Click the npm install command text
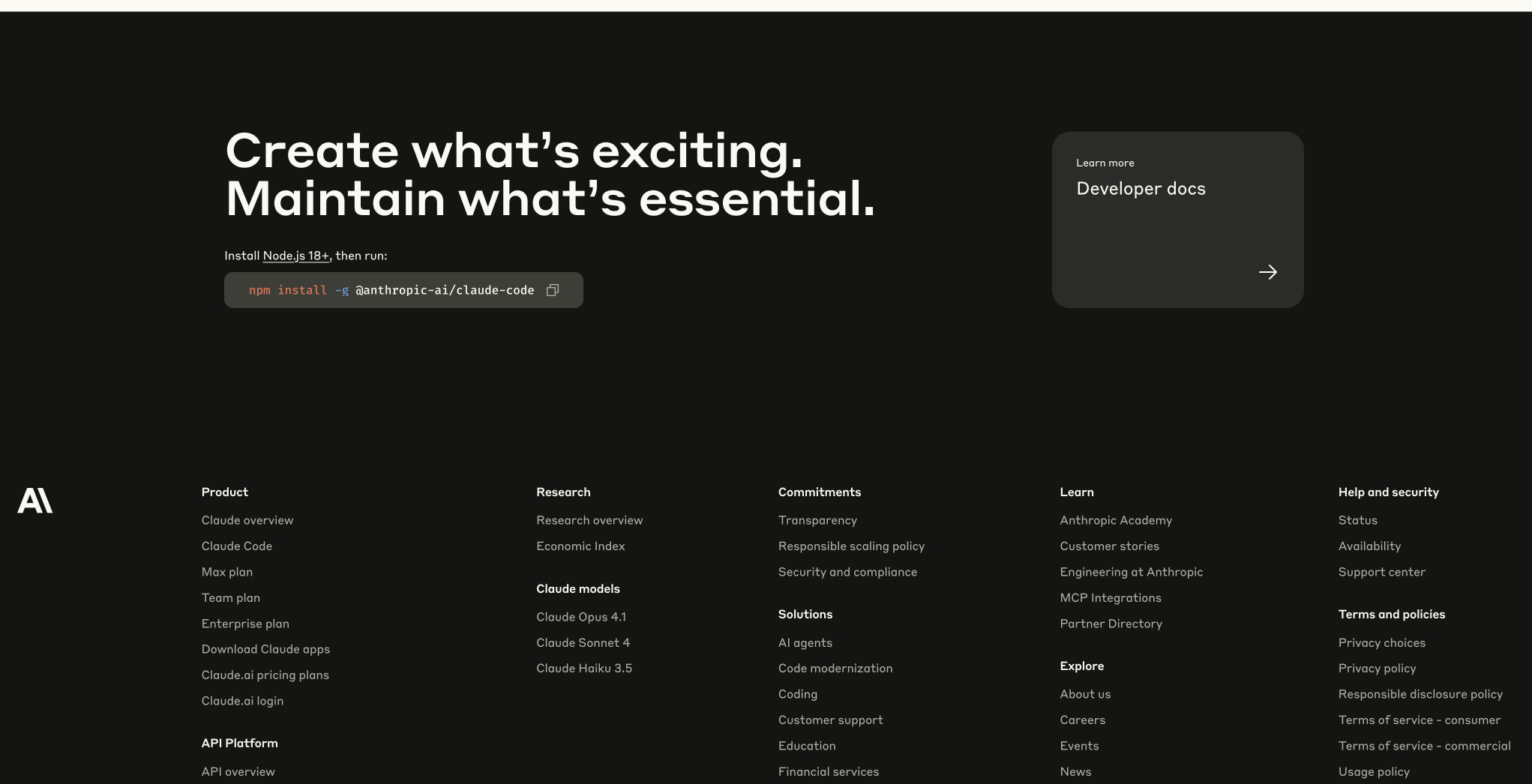Image resolution: width=1532 pixels, height=784 pixels. (x=391, y=290)
